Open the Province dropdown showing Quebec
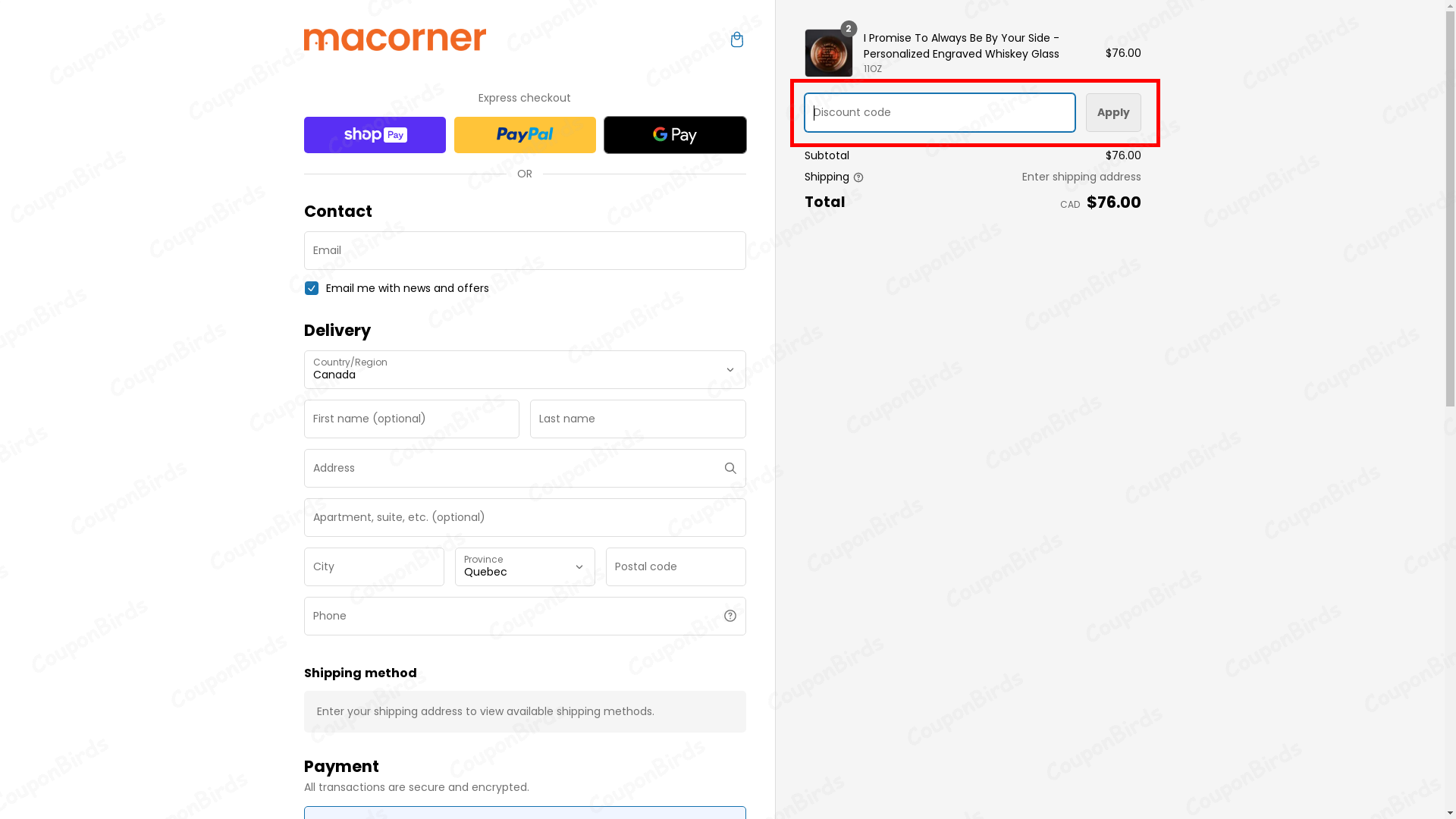1456x819 pixels. [525, 566]
